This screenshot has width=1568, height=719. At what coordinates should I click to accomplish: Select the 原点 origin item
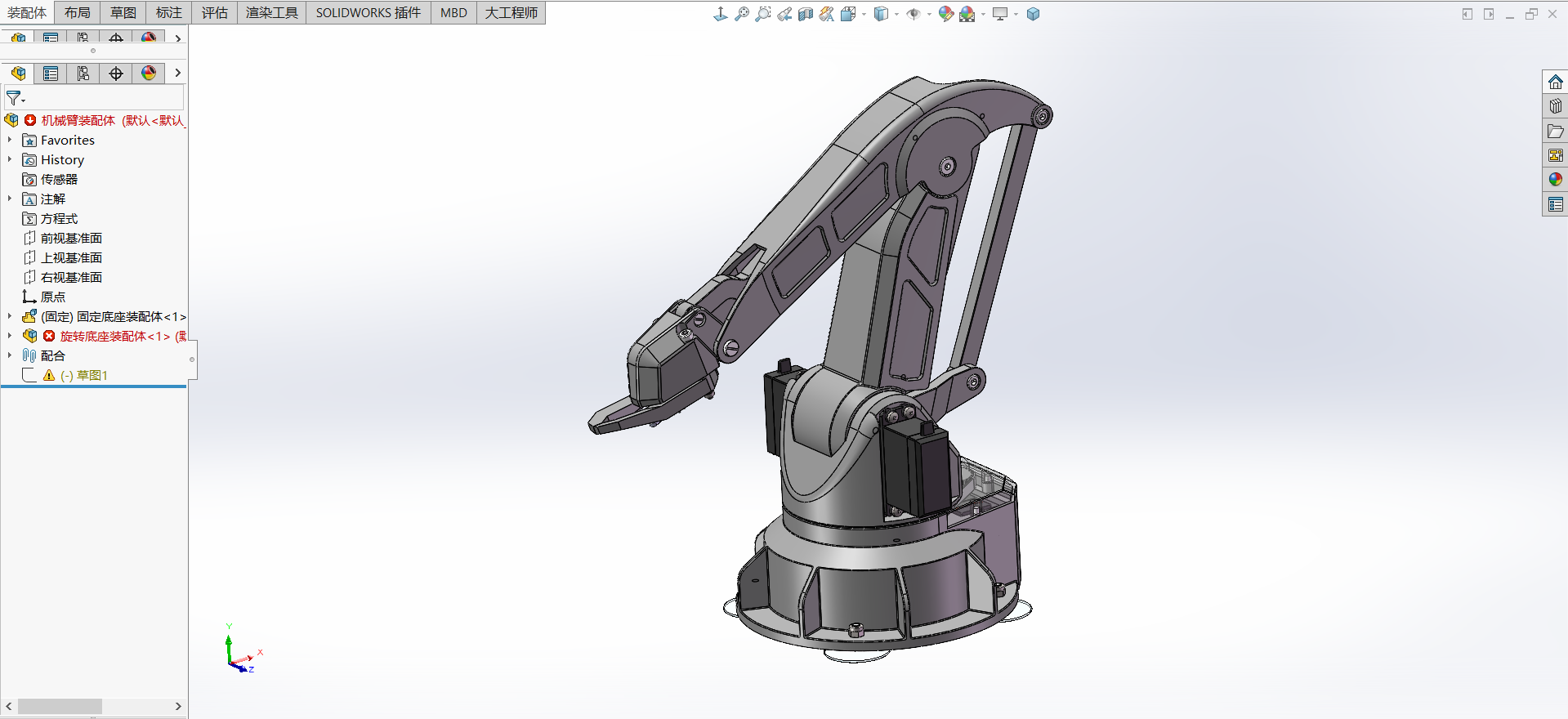53,297
